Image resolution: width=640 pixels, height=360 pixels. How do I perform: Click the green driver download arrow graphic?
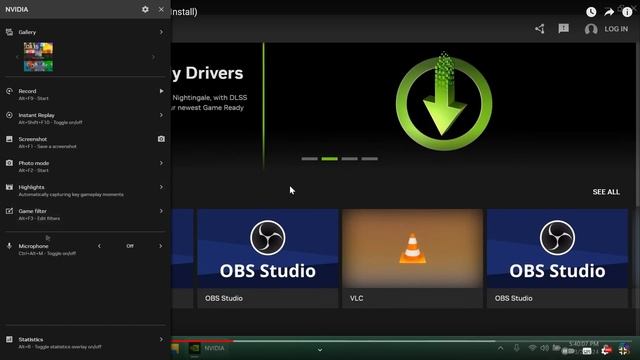[x=444, y=102]
